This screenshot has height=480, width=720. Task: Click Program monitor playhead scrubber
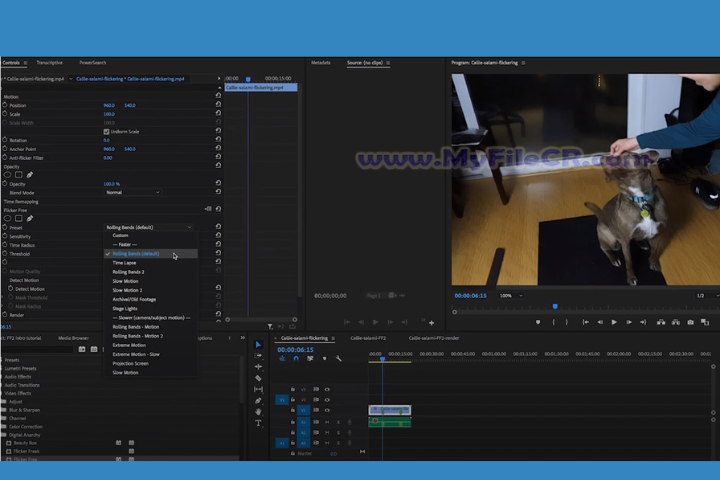555,306
